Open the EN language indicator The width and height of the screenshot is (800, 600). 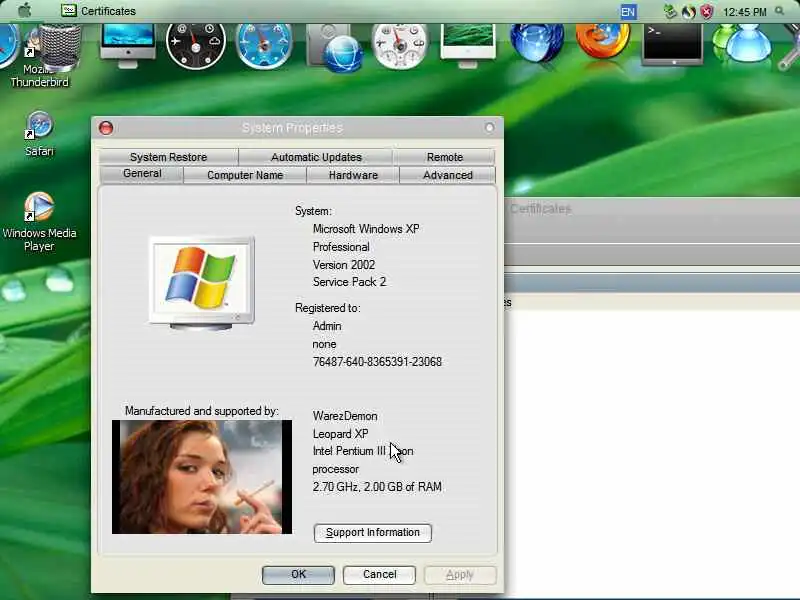[628, 12]
